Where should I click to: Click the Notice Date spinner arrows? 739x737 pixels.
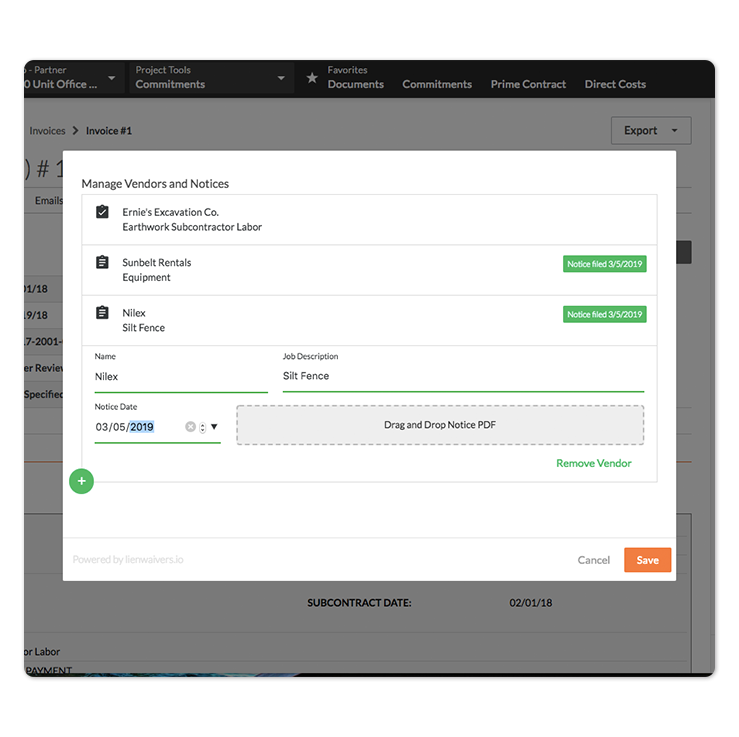(x=203, y=427)
